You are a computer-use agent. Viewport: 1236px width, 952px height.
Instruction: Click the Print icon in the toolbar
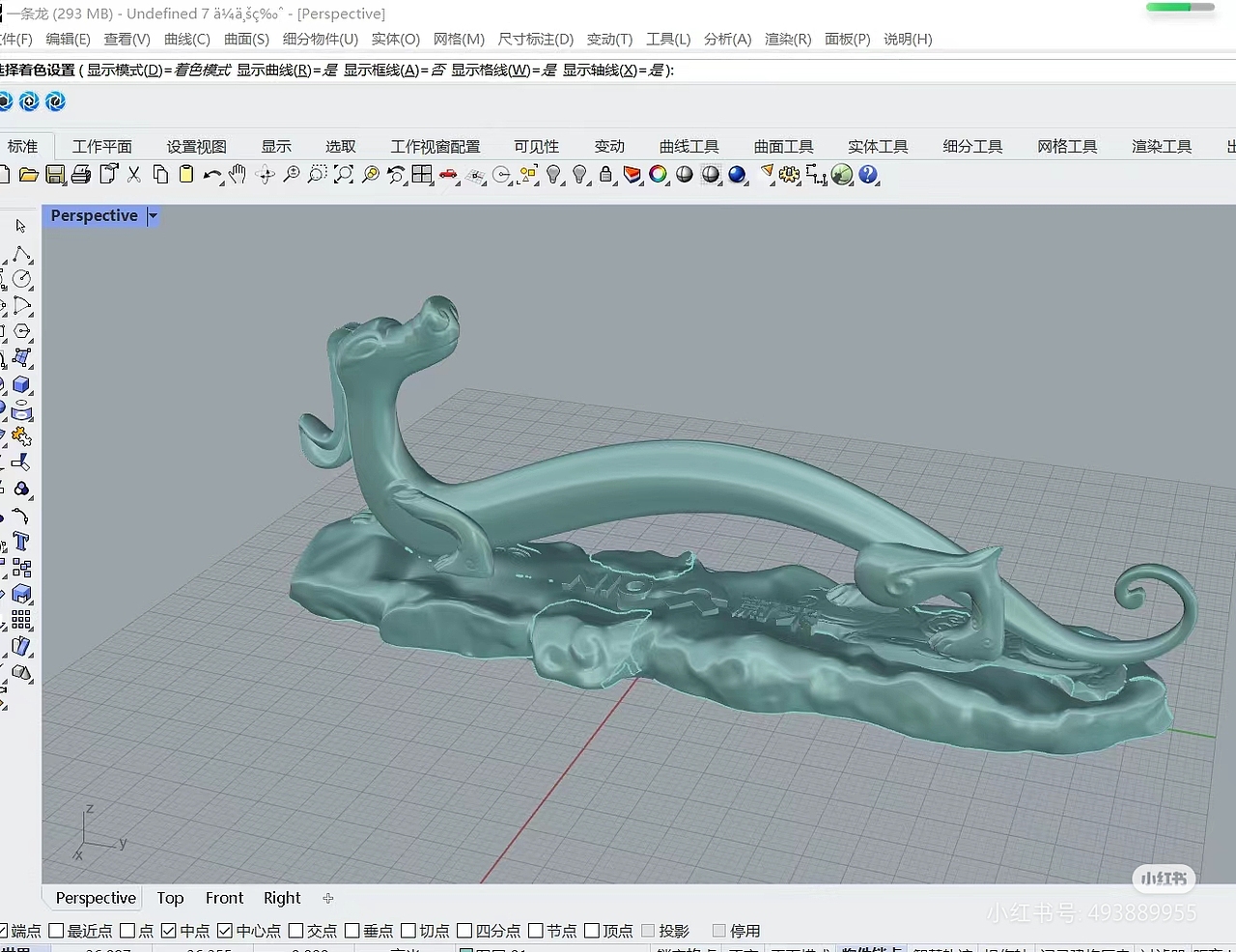click(81, 175)
